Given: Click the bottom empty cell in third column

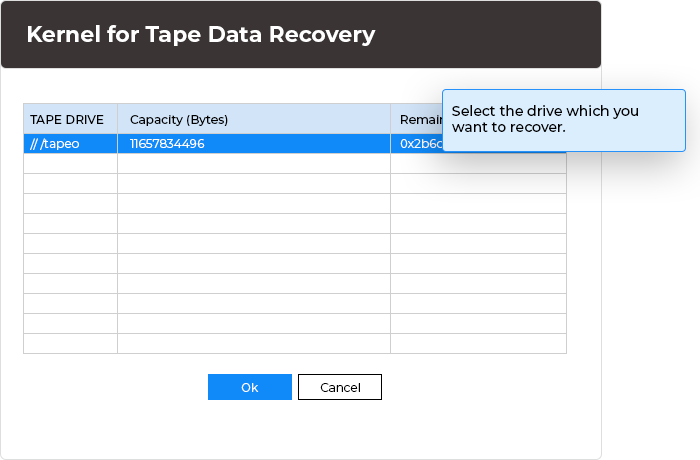Looking at the screenshot, I should tap(478, 343).
